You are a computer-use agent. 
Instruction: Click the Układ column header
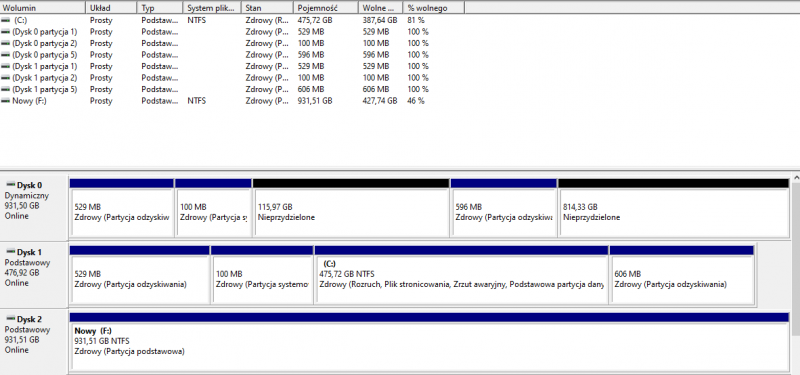tap(111, 8)
